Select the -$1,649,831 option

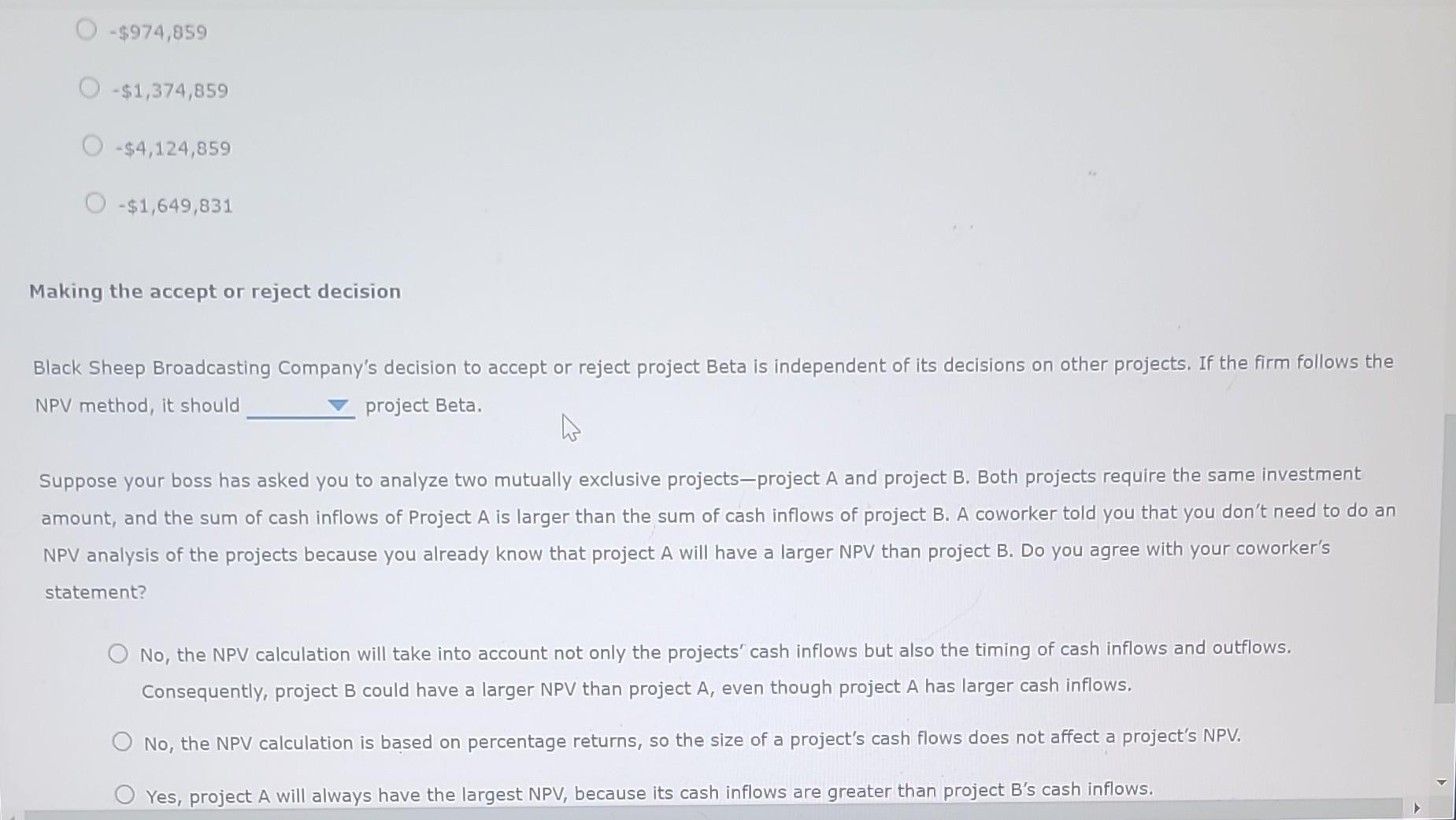coord(96,203)
